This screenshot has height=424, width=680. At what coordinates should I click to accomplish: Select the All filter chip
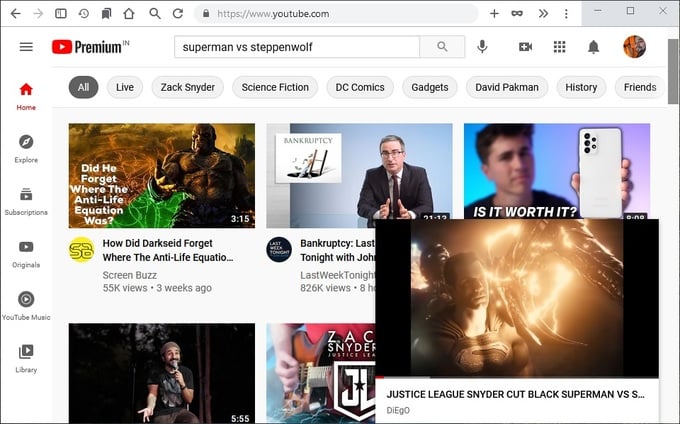pos(83,87)
